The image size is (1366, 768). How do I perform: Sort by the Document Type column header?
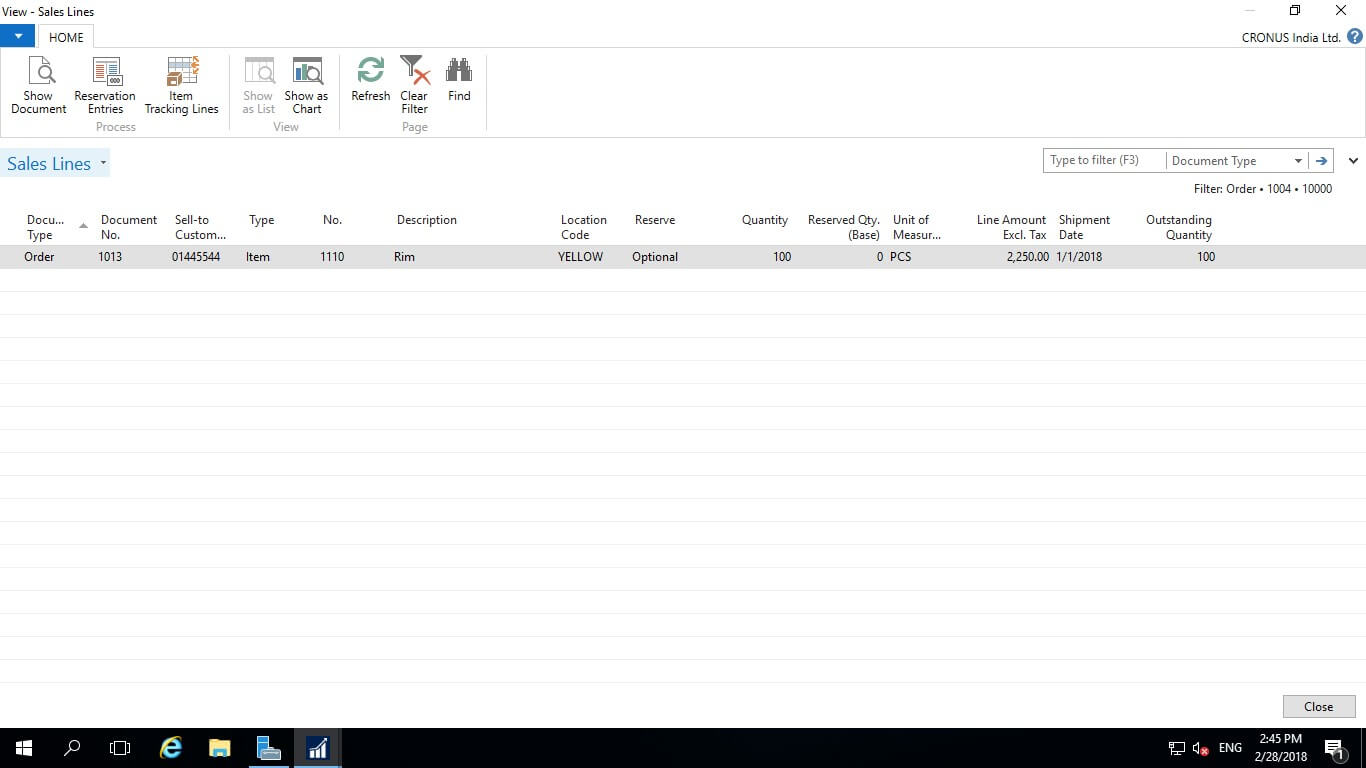click(x=46, y=227)
